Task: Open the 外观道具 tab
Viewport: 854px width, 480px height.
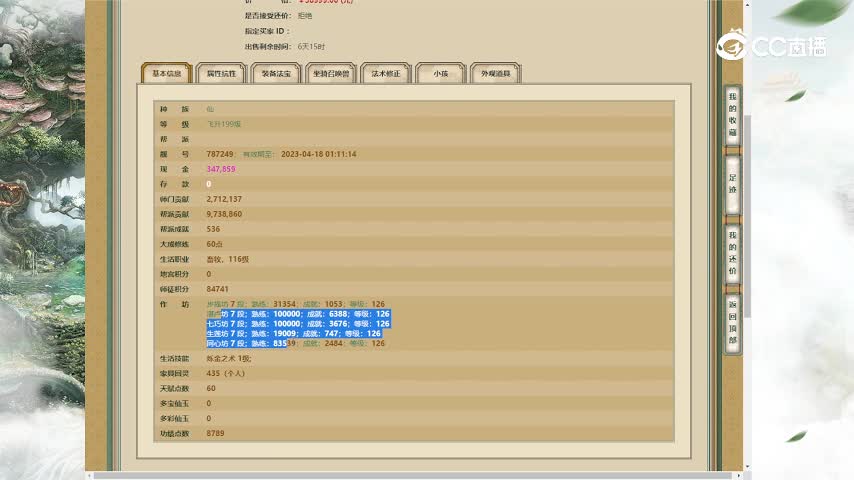Action: [x=495, y=74]
